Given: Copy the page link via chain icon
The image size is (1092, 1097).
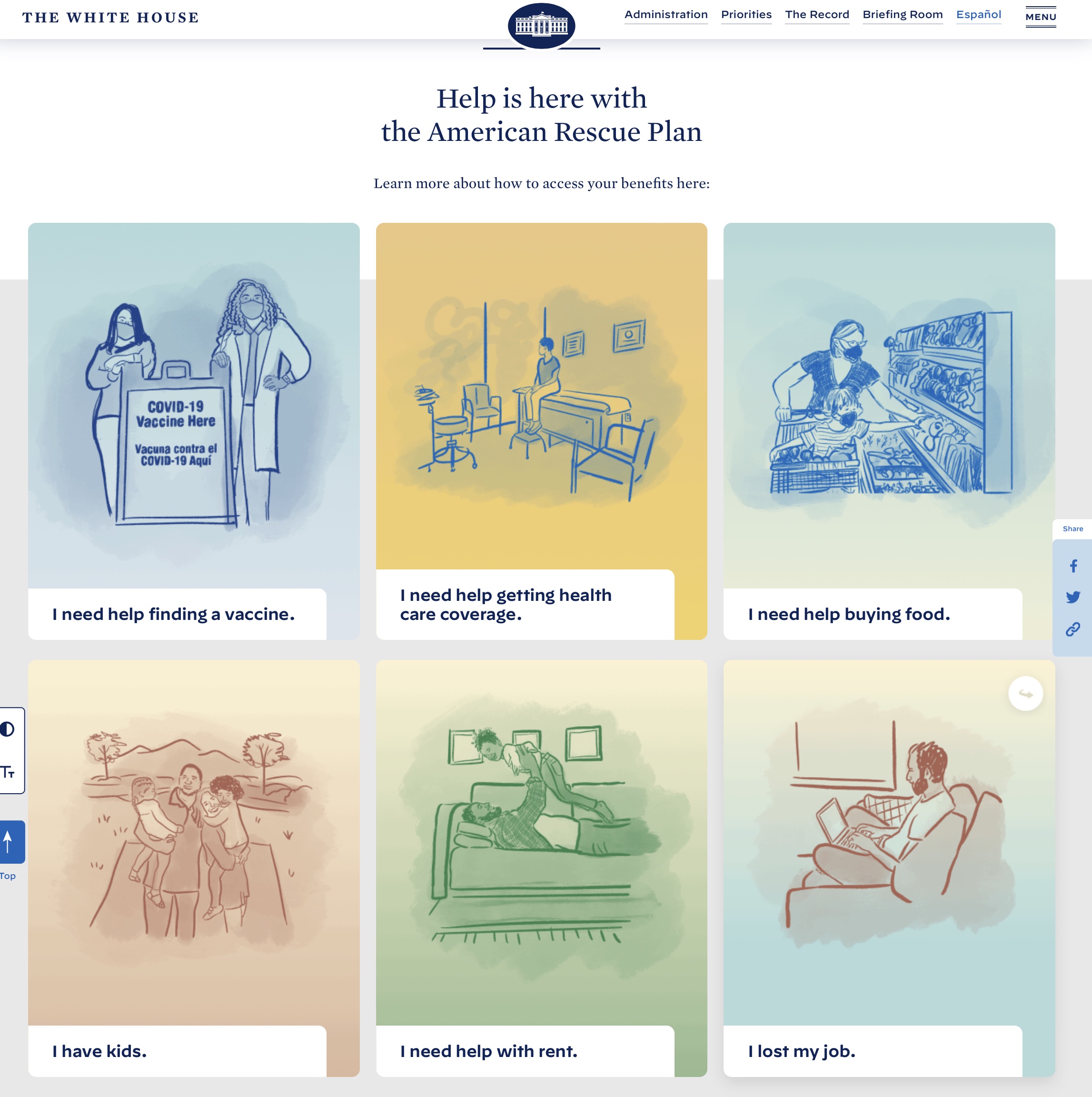Looking at the screenshot, I should [x=1072, y=629].
